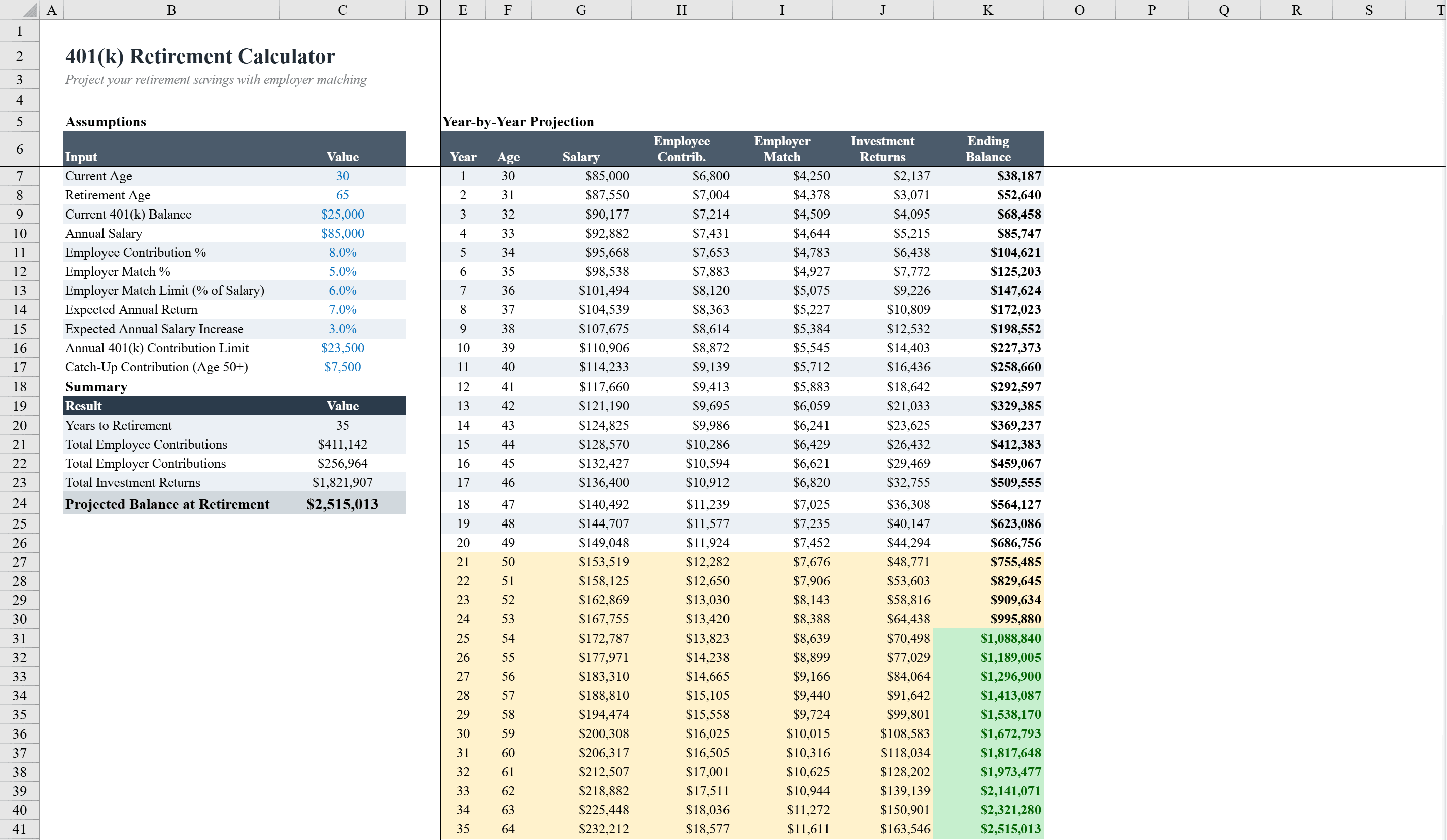
Task: Click the Years to Retirement value 35
Action: (x=342, y=425)
